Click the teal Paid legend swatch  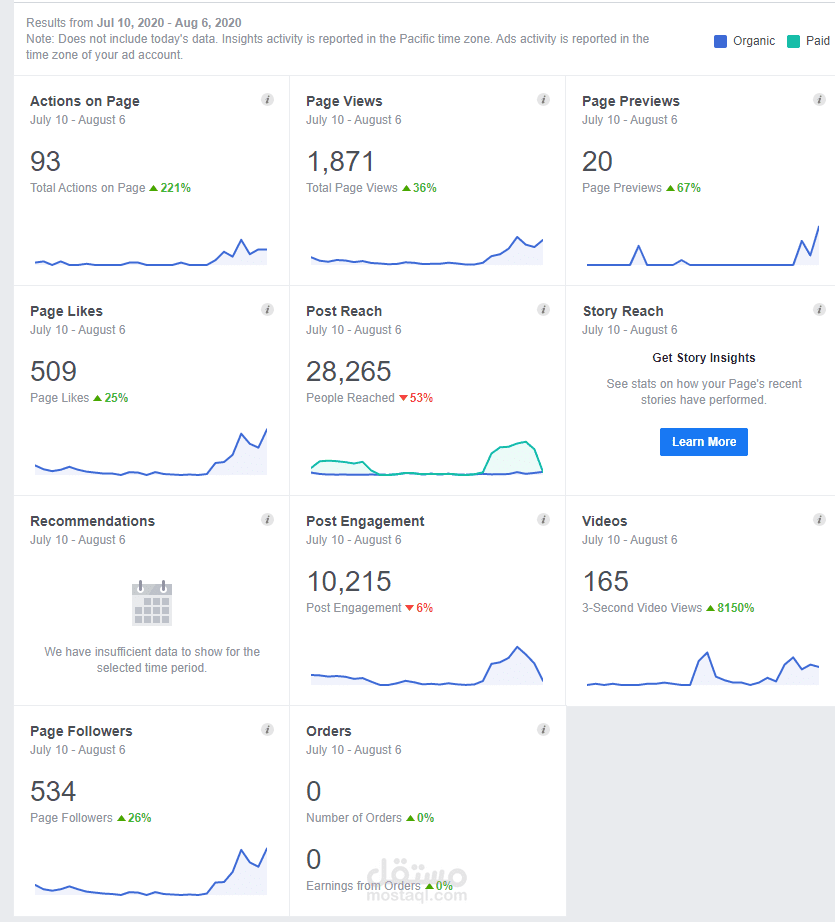click(793, 41)
